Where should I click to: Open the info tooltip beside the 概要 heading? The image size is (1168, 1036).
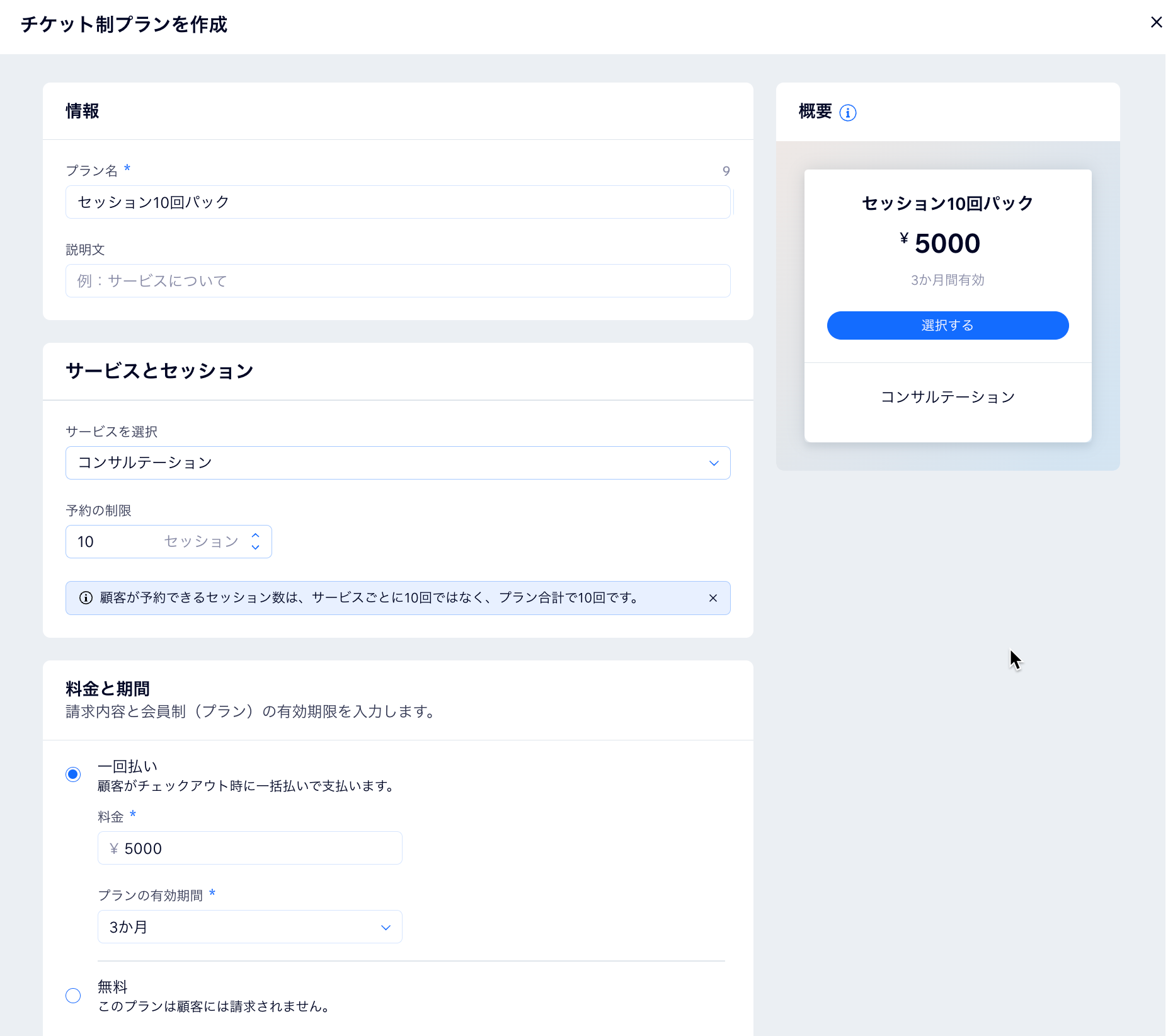pyautogui.click(x=849, y=112)
